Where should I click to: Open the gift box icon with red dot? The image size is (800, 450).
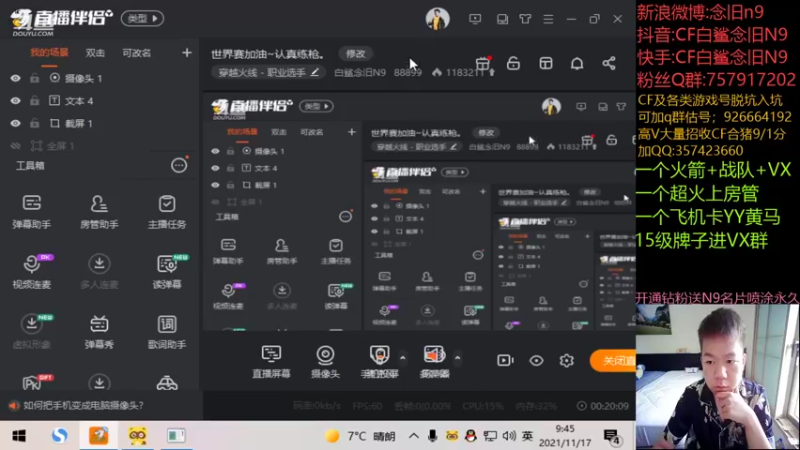click(x=483, y=63)
